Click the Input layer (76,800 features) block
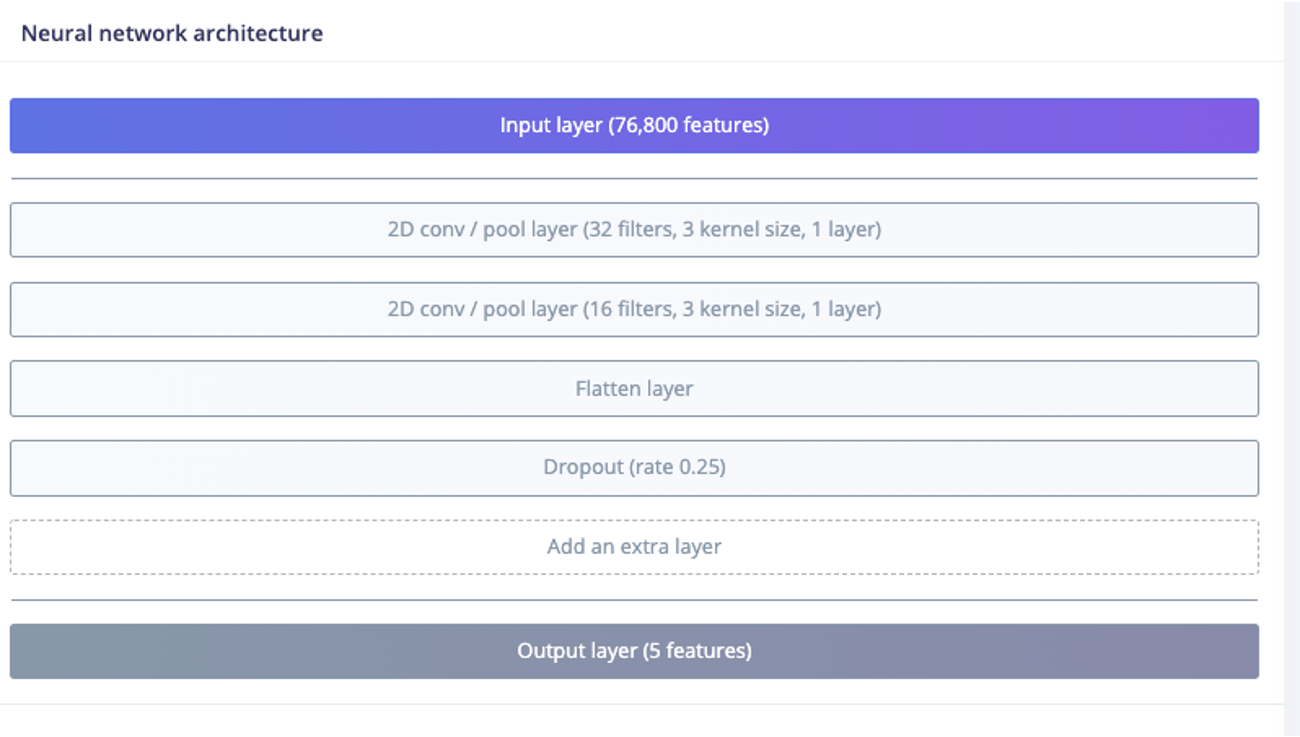The width and height of the screenshot is (1300, 737). pos(634,126)
